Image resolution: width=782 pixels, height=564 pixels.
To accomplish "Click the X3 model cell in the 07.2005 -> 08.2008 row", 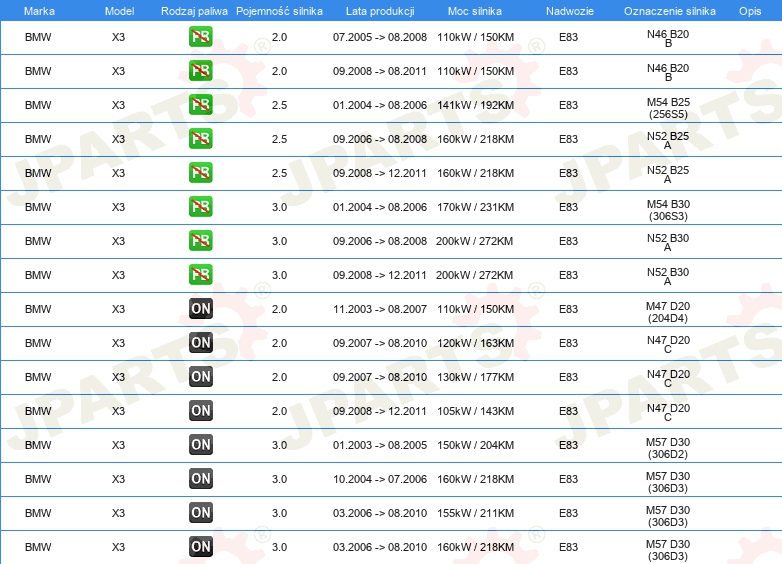I will (118, 37).
